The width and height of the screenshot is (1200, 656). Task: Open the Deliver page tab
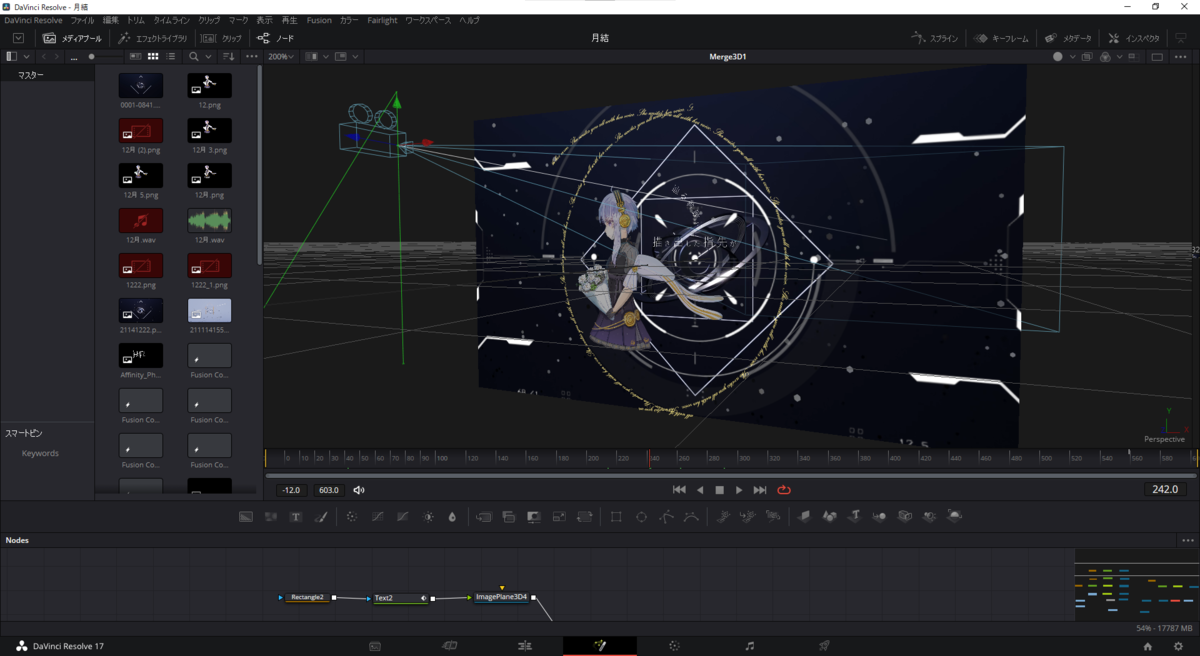[825, 646]
